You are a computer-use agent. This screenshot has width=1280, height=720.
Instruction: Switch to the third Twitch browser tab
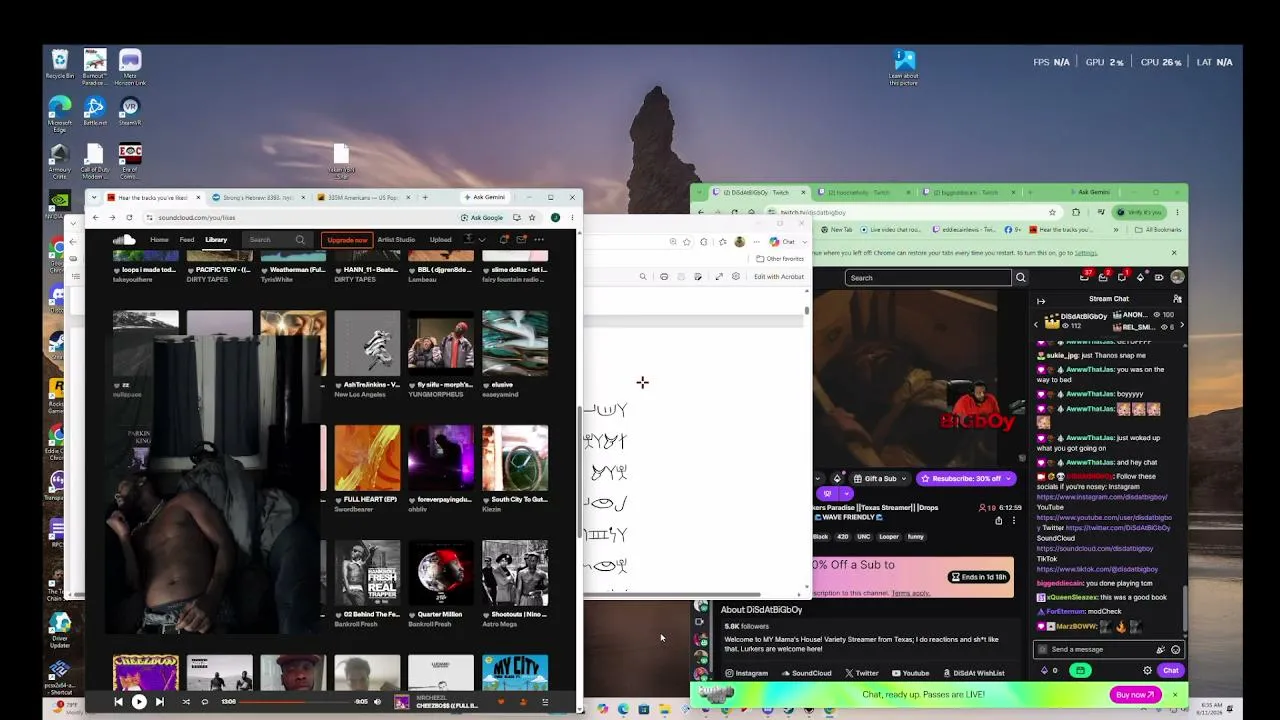point(968,192)
